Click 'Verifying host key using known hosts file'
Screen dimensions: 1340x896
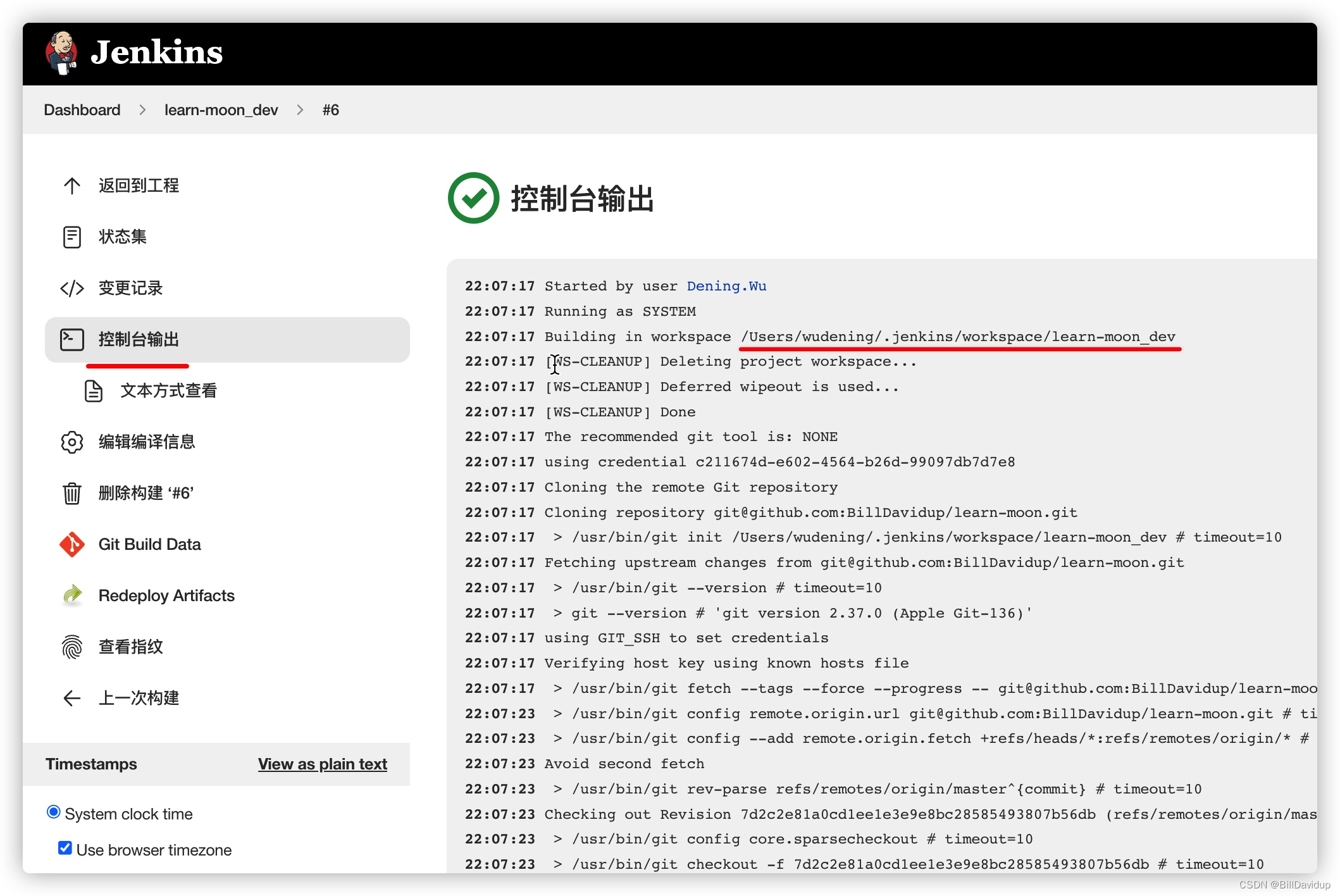tap(726, 663)
